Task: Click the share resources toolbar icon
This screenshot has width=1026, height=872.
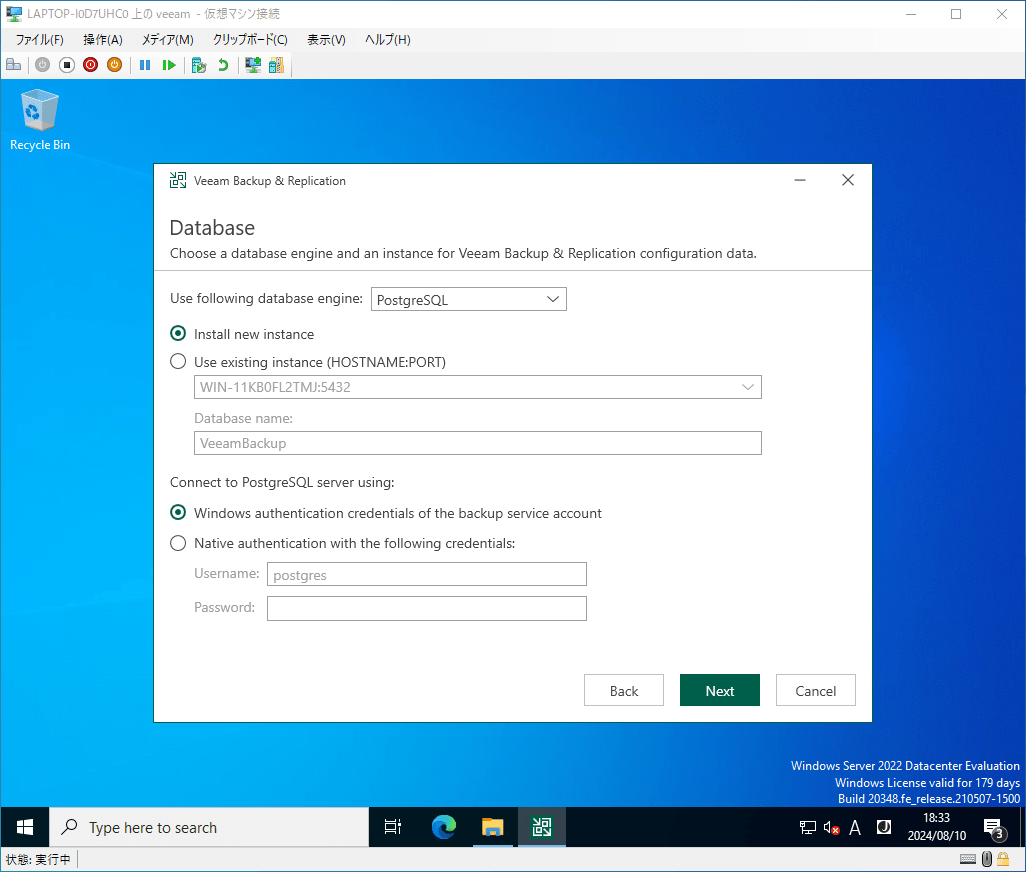Action: [276, 65]
